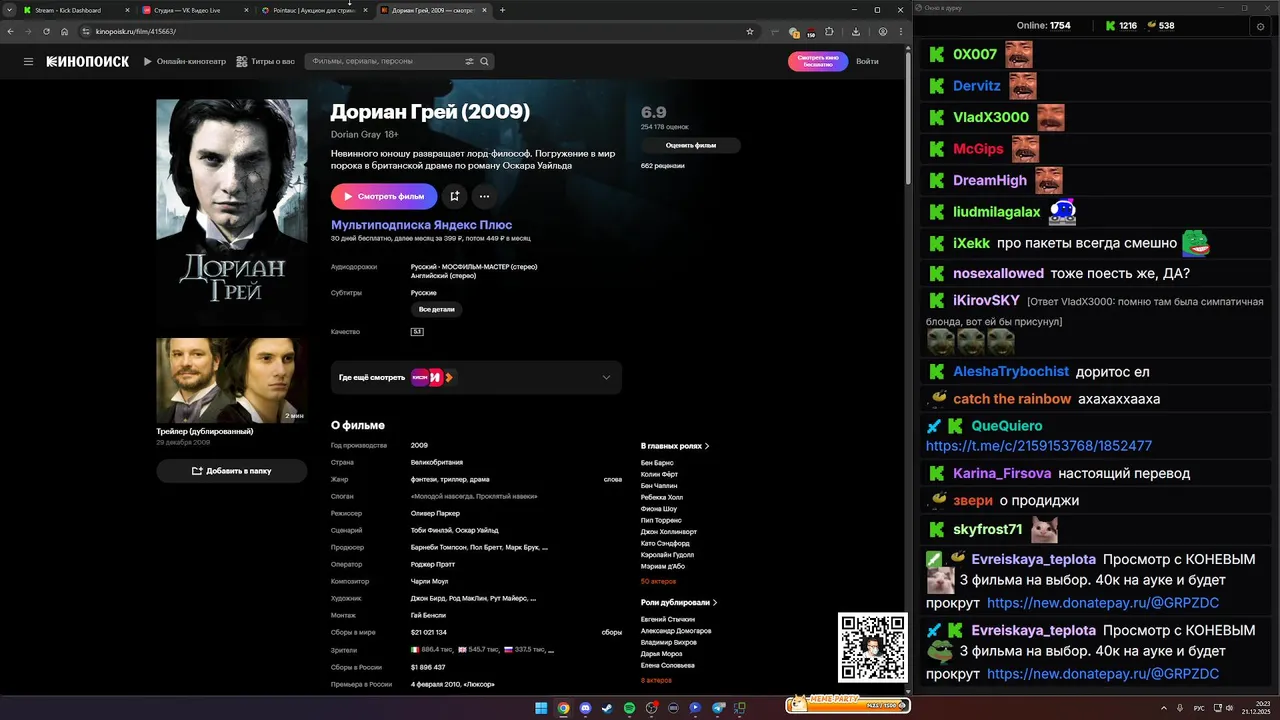The height and width of the screenshot is (720, 1280).
Task: Open Steam from the taskbar
Action: [607, 708]
